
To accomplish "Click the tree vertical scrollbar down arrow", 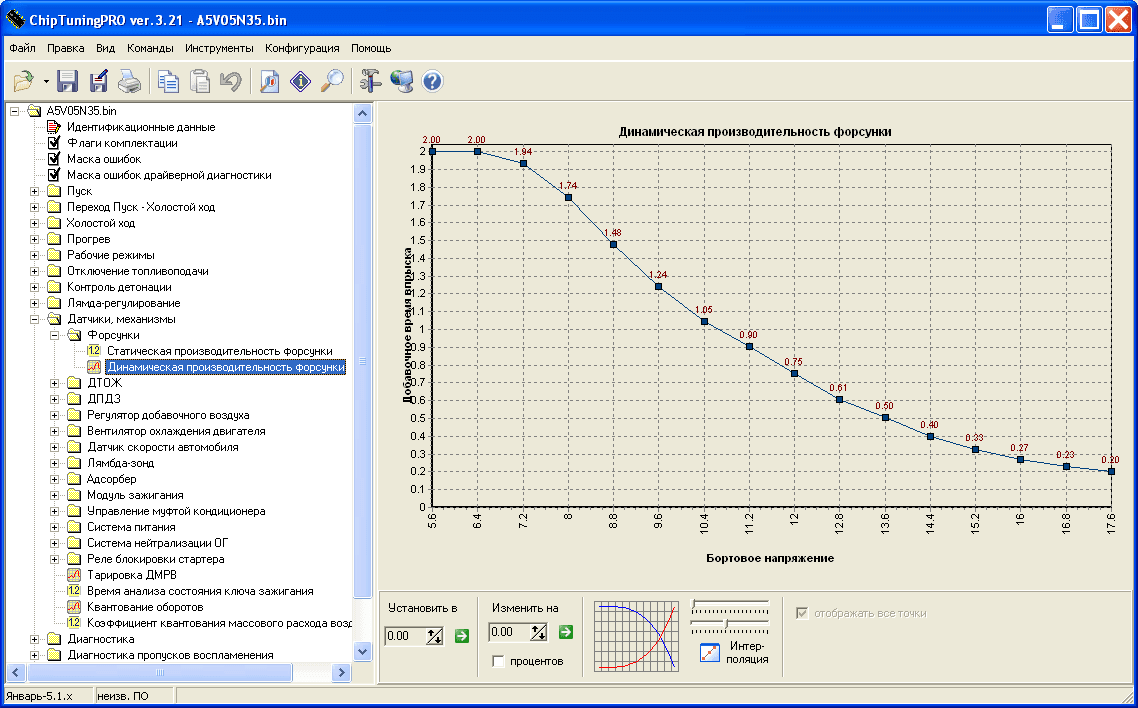I will pyautogui.click(x=363, y=651).
